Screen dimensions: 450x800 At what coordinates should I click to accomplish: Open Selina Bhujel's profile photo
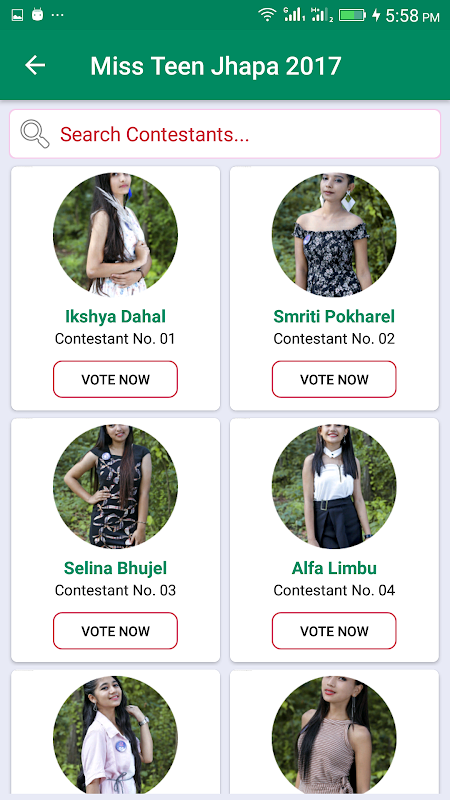115,487
